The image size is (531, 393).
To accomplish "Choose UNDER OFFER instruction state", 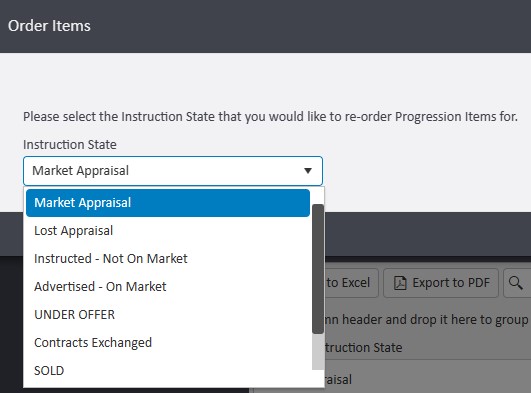I will pyautogui.click(x=168, y=315).
